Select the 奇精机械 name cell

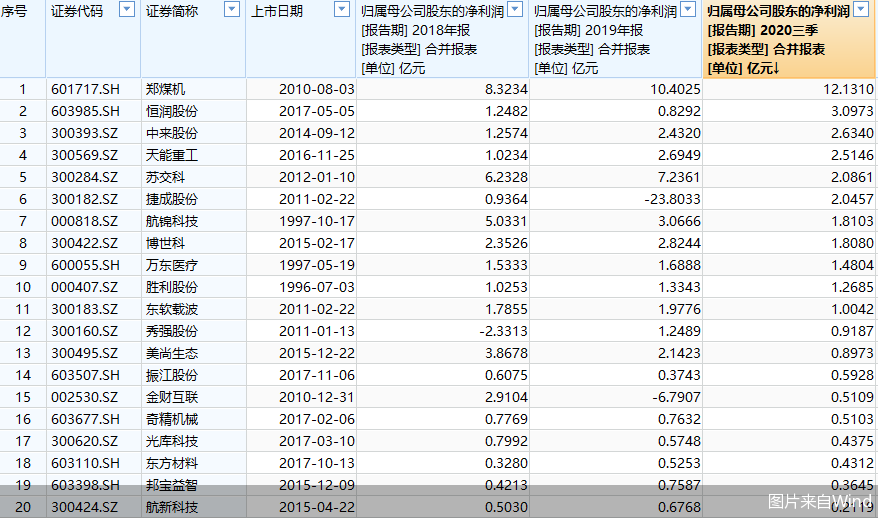[x=172, y=419]
